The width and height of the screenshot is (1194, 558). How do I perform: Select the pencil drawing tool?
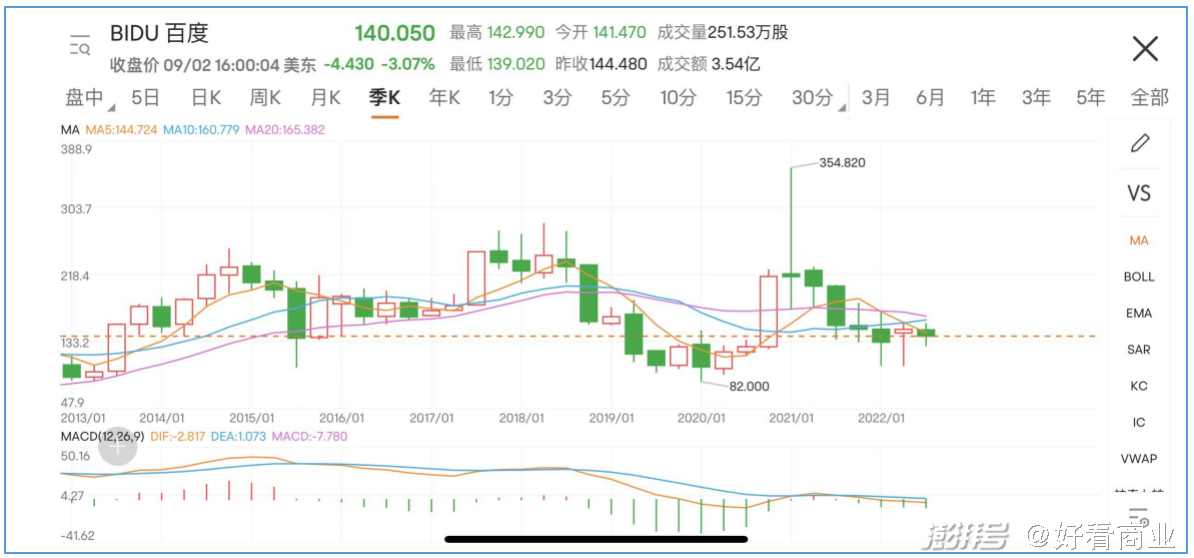pyautogui.click(x=1139, y=143)
